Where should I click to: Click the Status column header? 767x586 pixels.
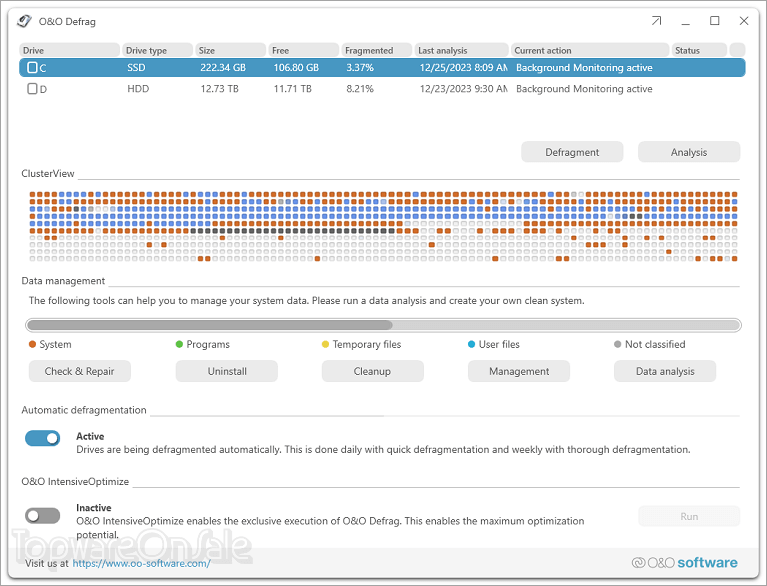(699, 50)
